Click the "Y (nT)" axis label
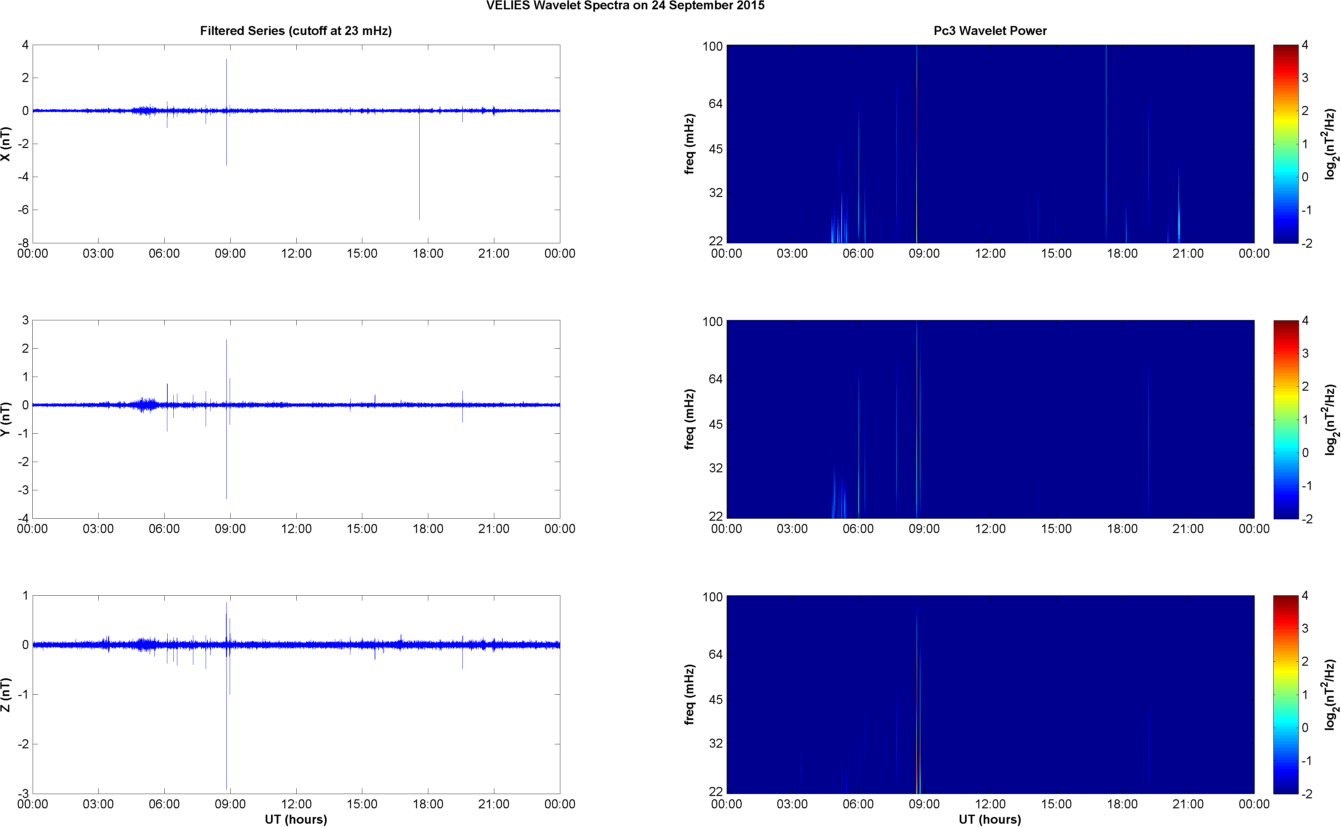The image size is (1341, 827). point(8,418)
